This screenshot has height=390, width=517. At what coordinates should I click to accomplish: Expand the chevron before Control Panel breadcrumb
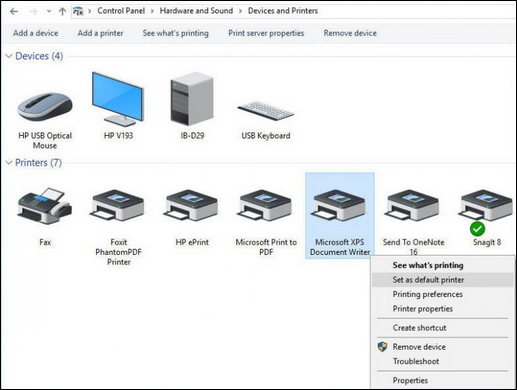(x=90, y=11)
